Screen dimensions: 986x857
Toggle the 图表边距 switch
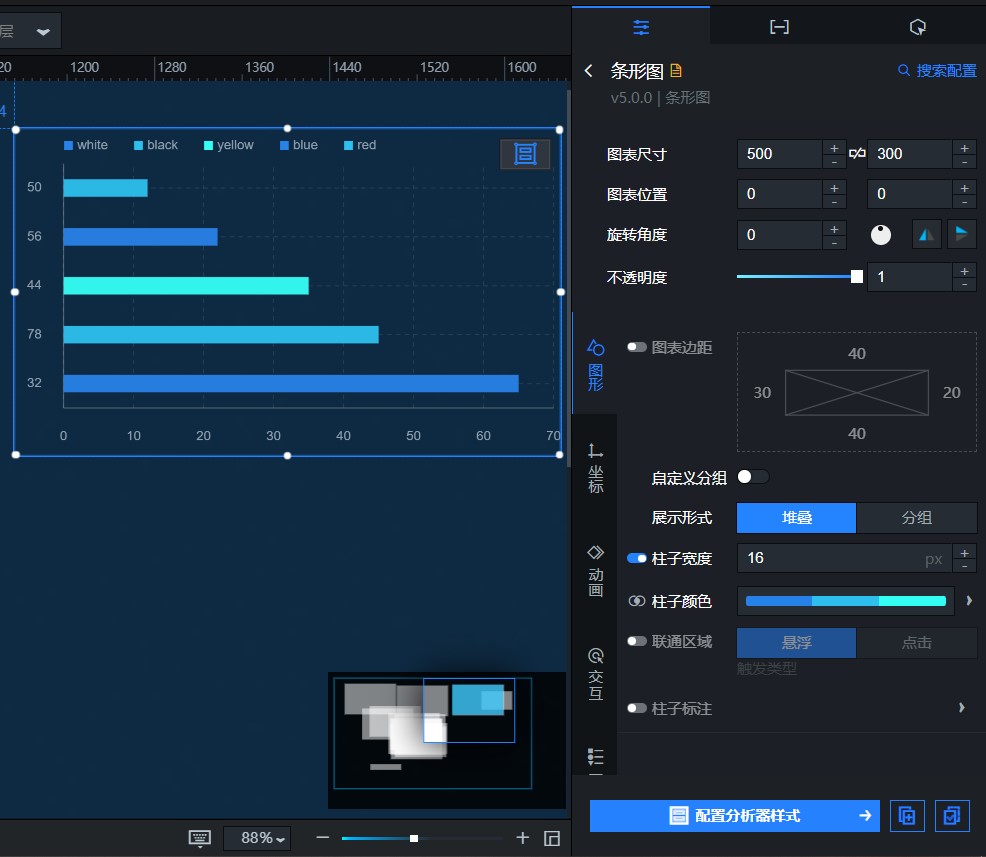[x=636, y=347]
